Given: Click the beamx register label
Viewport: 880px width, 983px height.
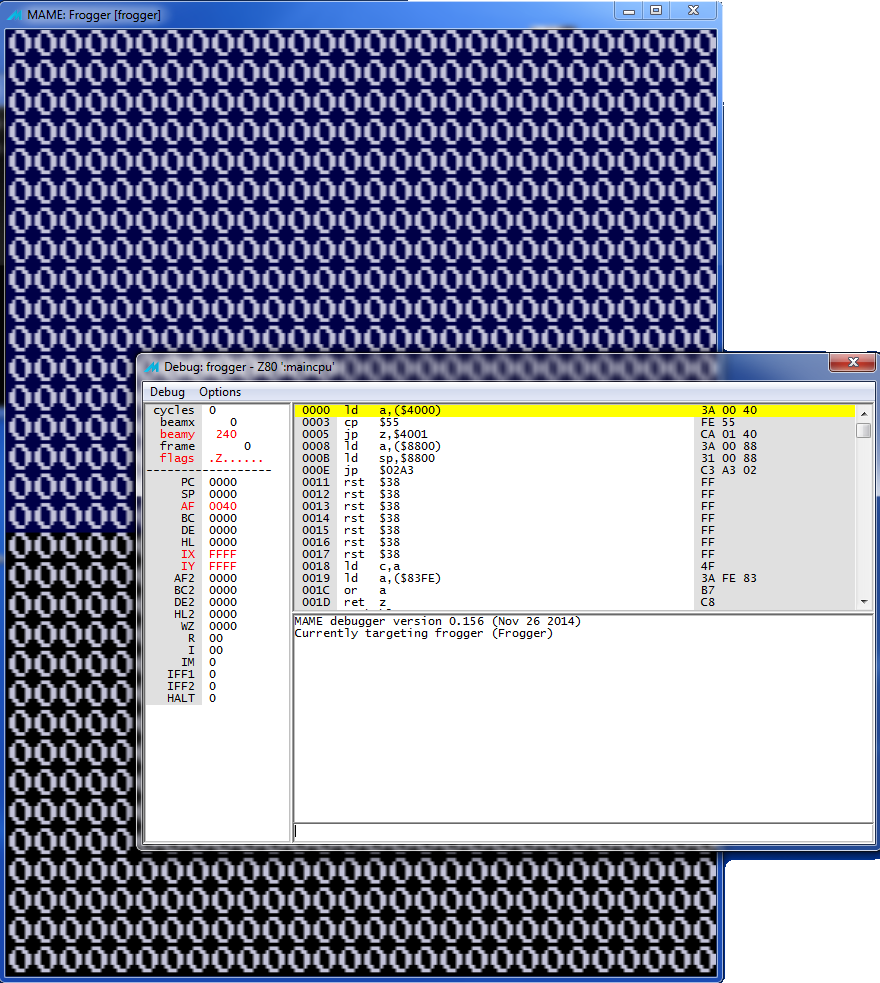Looking at the screenshot, I should [177, 422].
